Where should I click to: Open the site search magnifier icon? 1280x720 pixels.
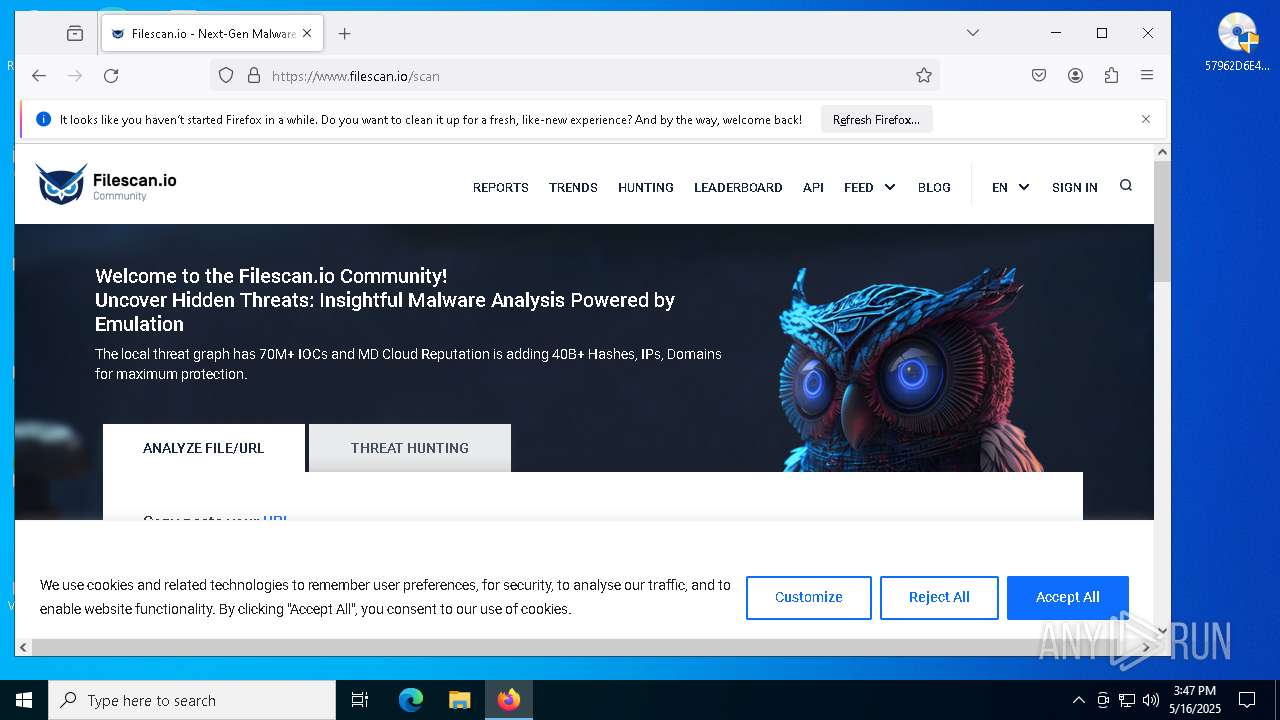[x=1126, y=185]
